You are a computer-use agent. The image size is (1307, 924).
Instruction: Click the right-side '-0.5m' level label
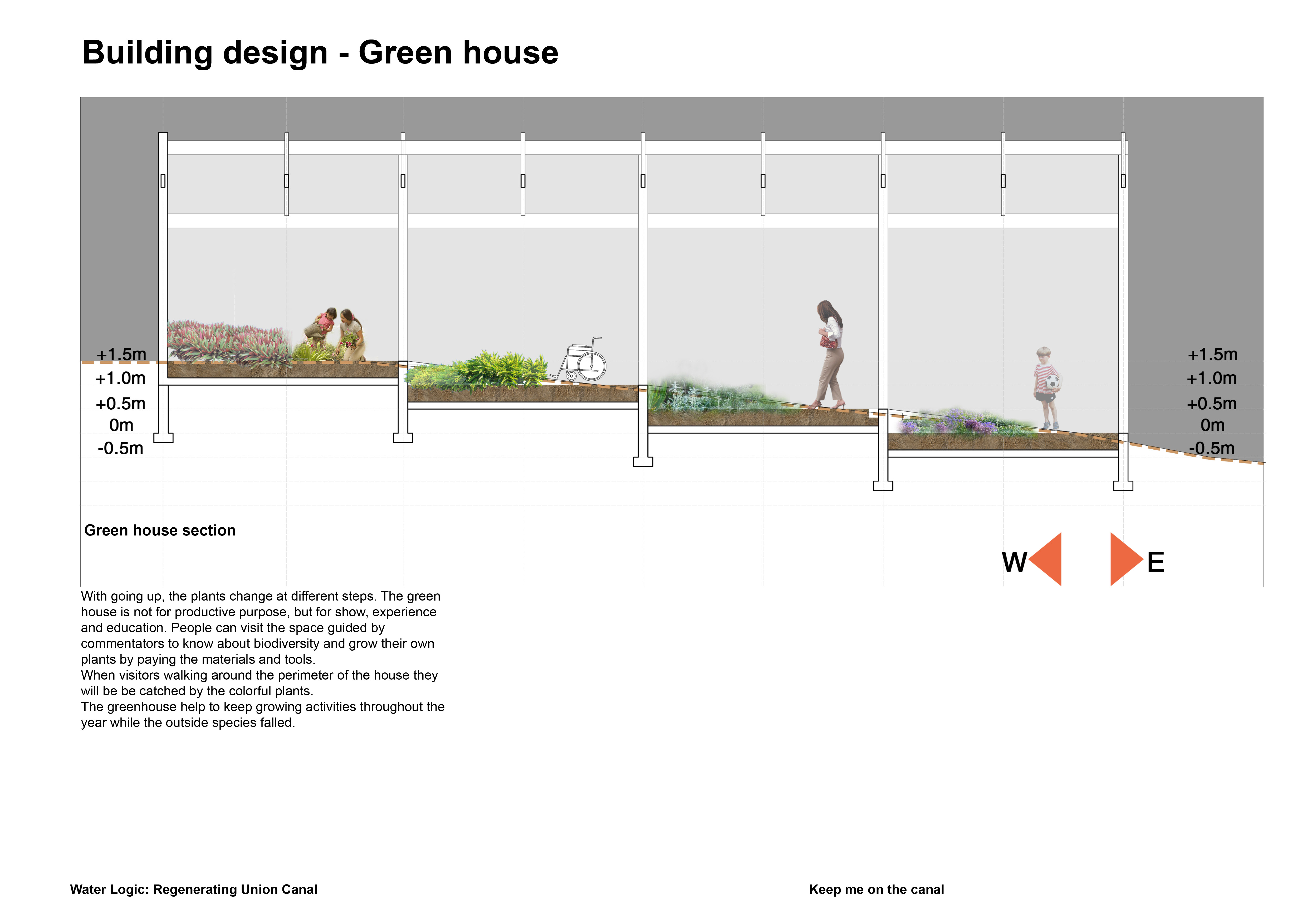(1212, 448)
